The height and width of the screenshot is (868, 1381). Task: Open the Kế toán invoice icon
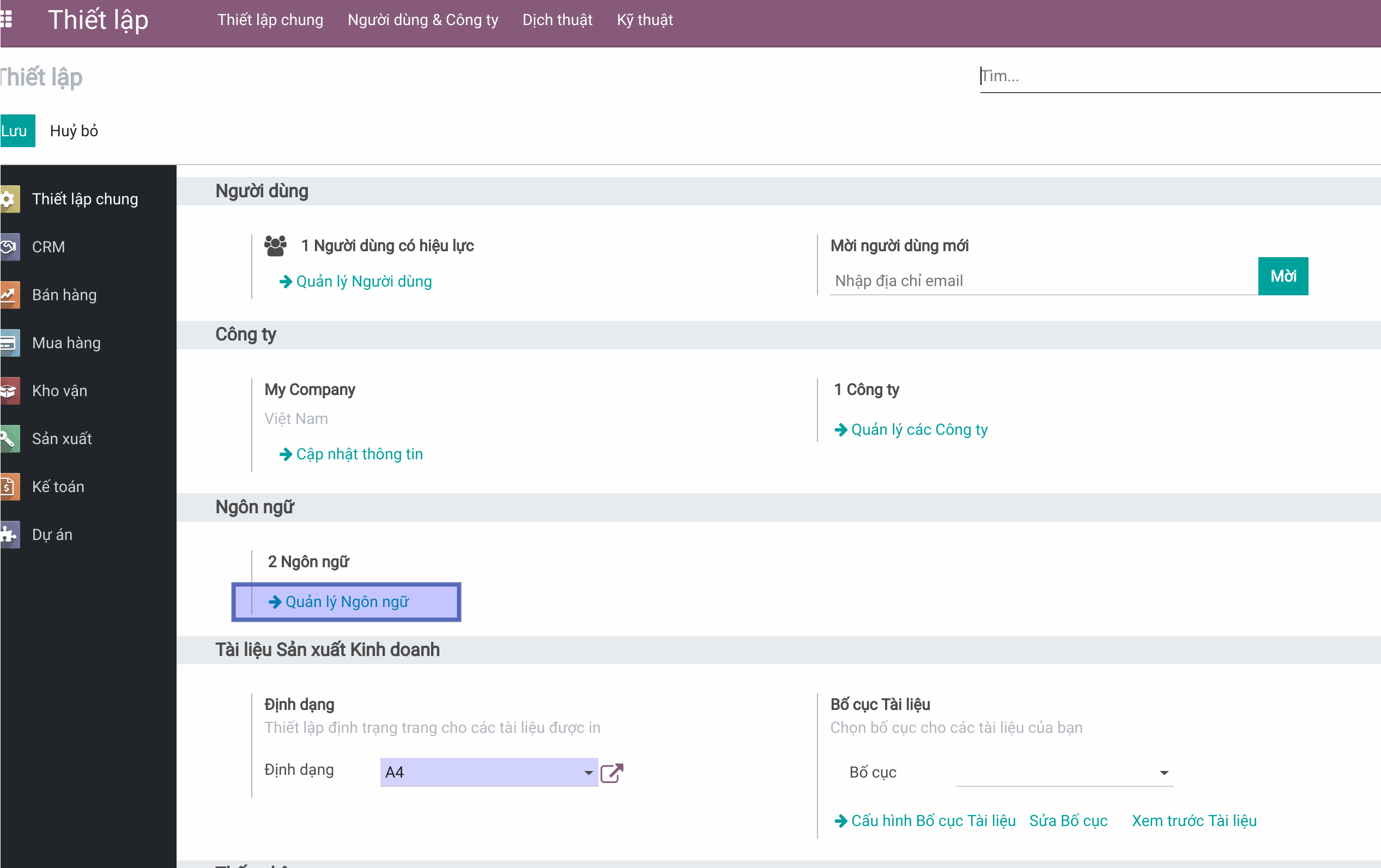click(x=9, y=487)
